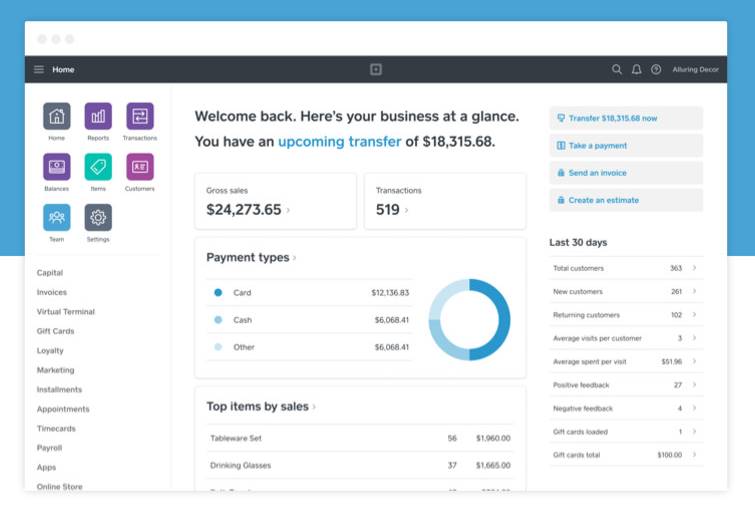The image size is (755, 514).
Task: Click the Other payment color dot
Action: pos(218,347)
